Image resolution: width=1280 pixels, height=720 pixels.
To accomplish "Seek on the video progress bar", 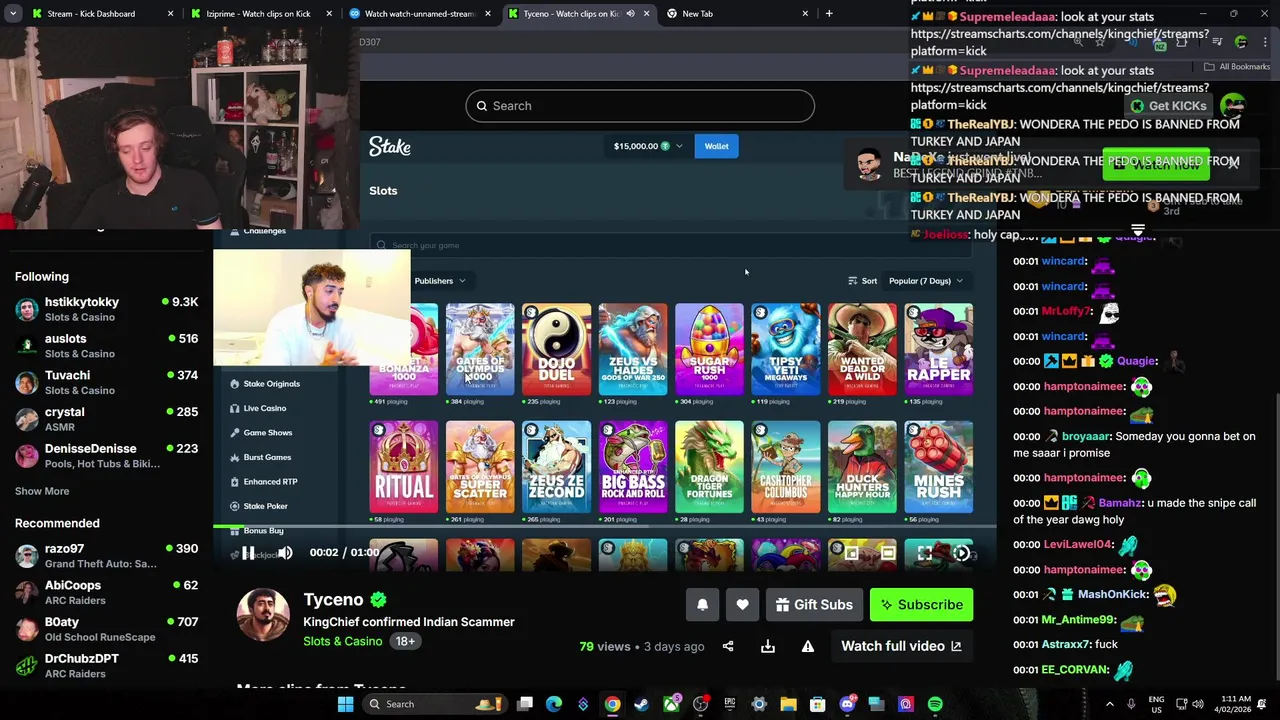I will pos(604,525).
